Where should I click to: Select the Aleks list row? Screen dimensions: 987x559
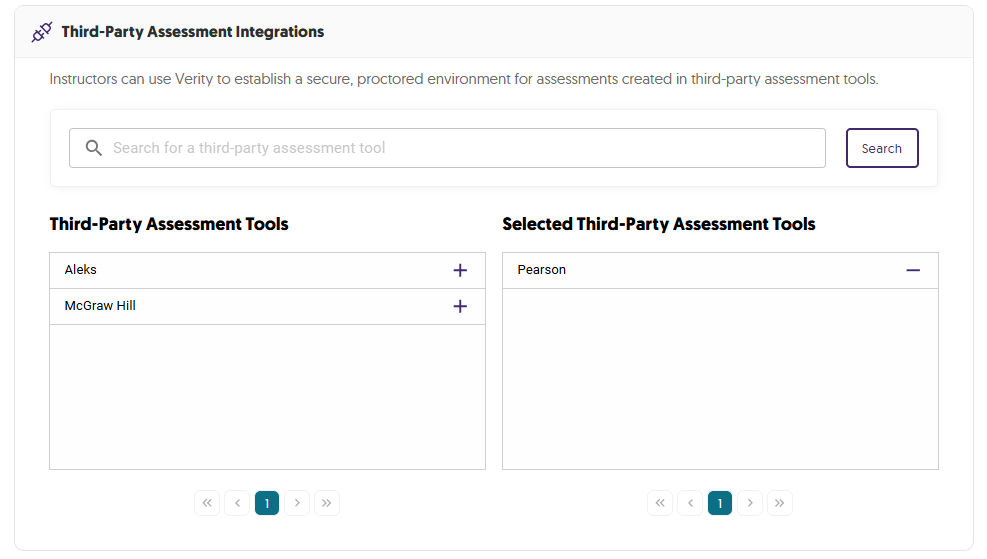click(x=240, y=270)
